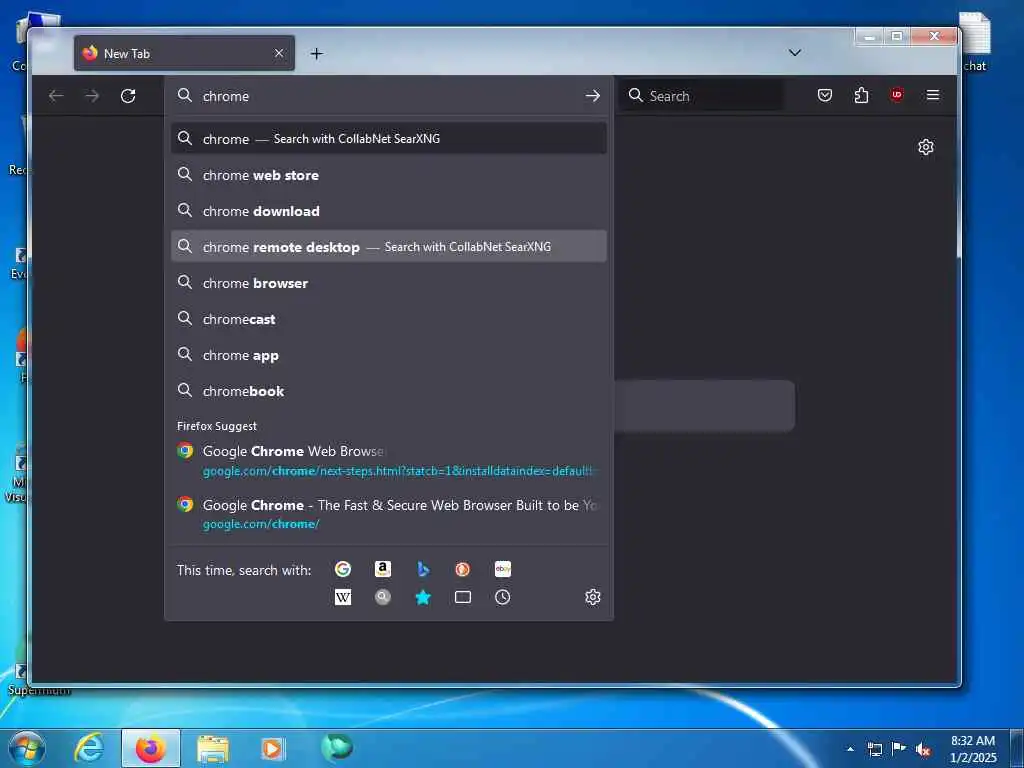This screenshot has height=768, width=1024.
Task: Click the taskbar clock showing 8:32 AM
Action: point(973,749)
